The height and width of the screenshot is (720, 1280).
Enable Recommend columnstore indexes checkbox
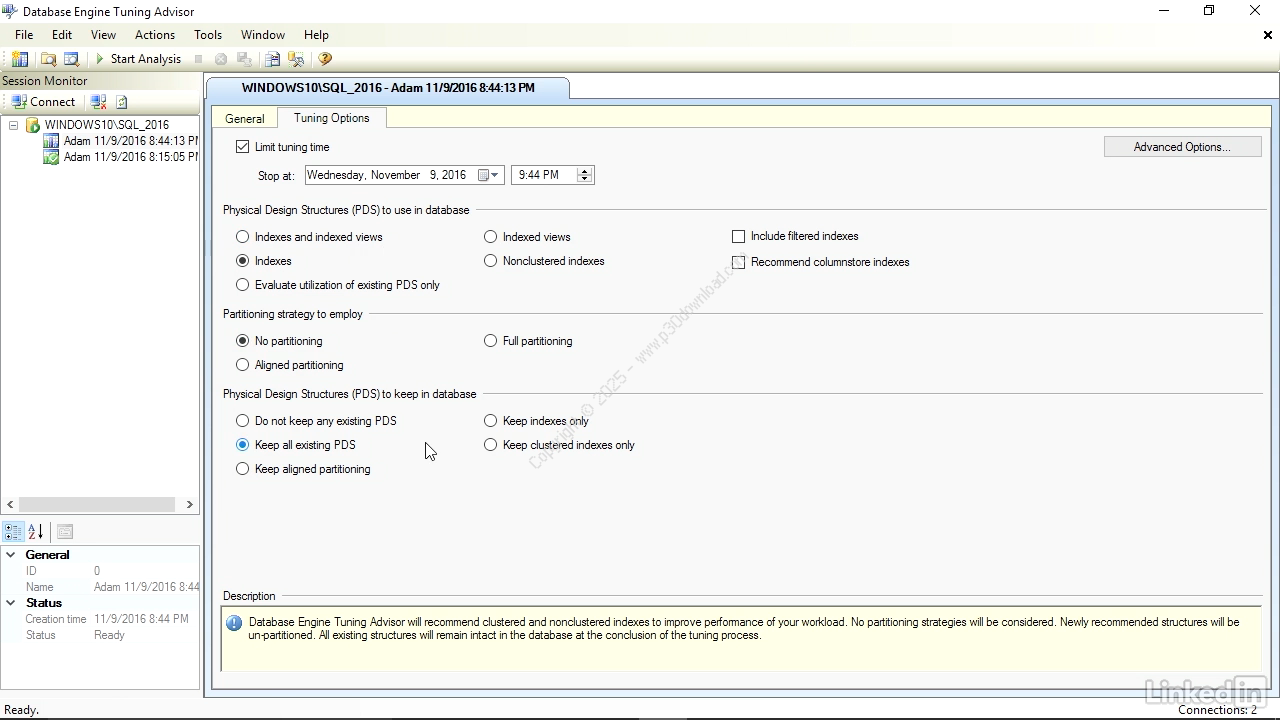(738, 262)
